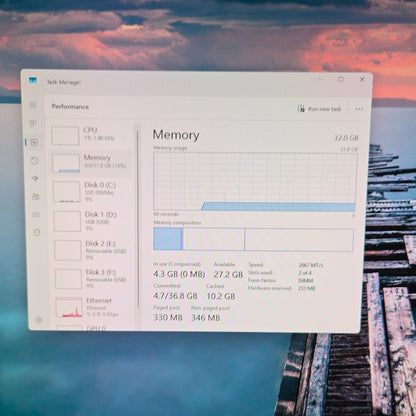Viewport: 416px width, 416px height.
Task: Open the hamburger navigation menu icon
Action: (33, 105)
